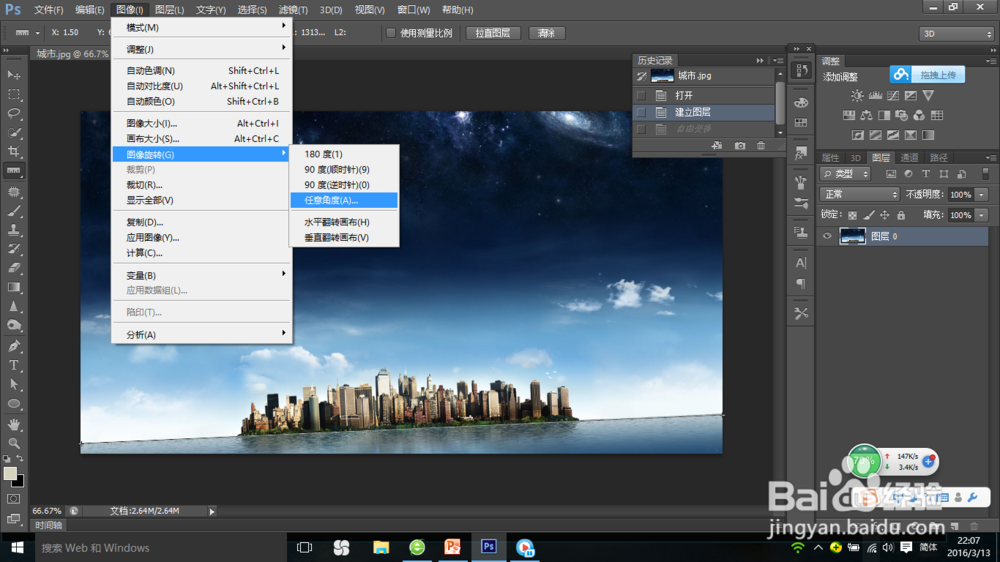Click Lock all padlock icon
1000x562 pixels.
point(901,215)
